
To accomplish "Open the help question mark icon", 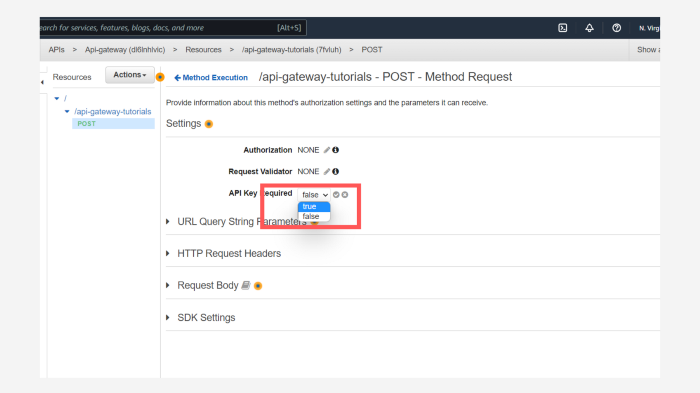I will click(617, 28).
